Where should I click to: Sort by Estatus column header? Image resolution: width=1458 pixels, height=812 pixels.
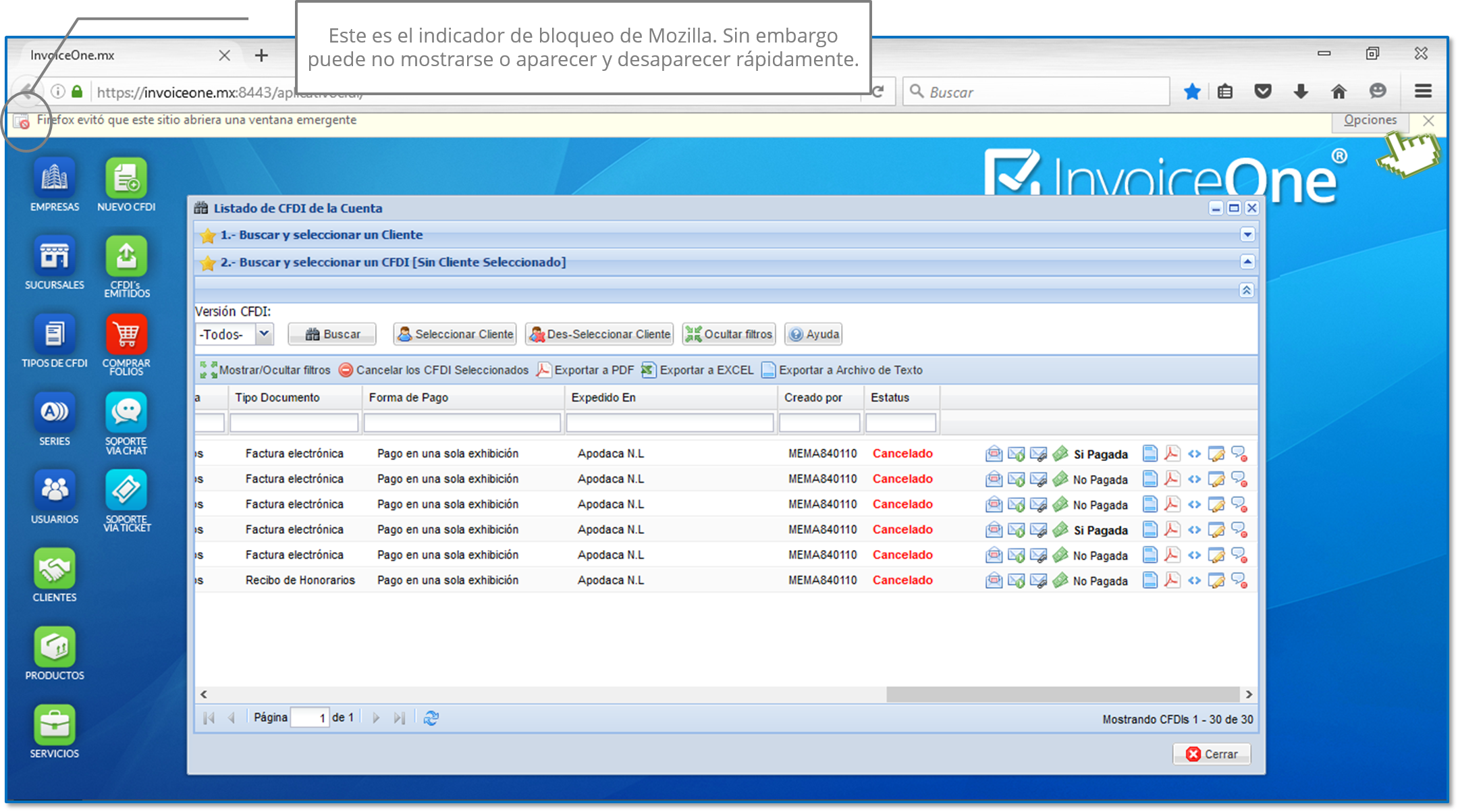[901, 398]
